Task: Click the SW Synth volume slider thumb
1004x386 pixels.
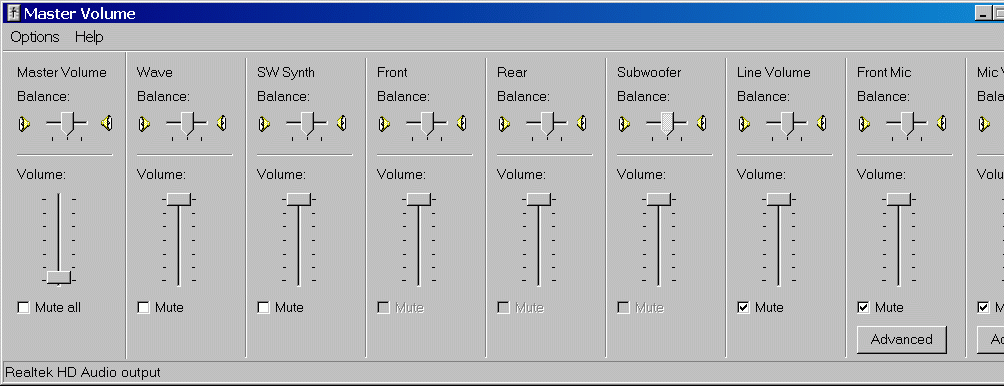Action: pyautogui.click(x=299, y=199)
